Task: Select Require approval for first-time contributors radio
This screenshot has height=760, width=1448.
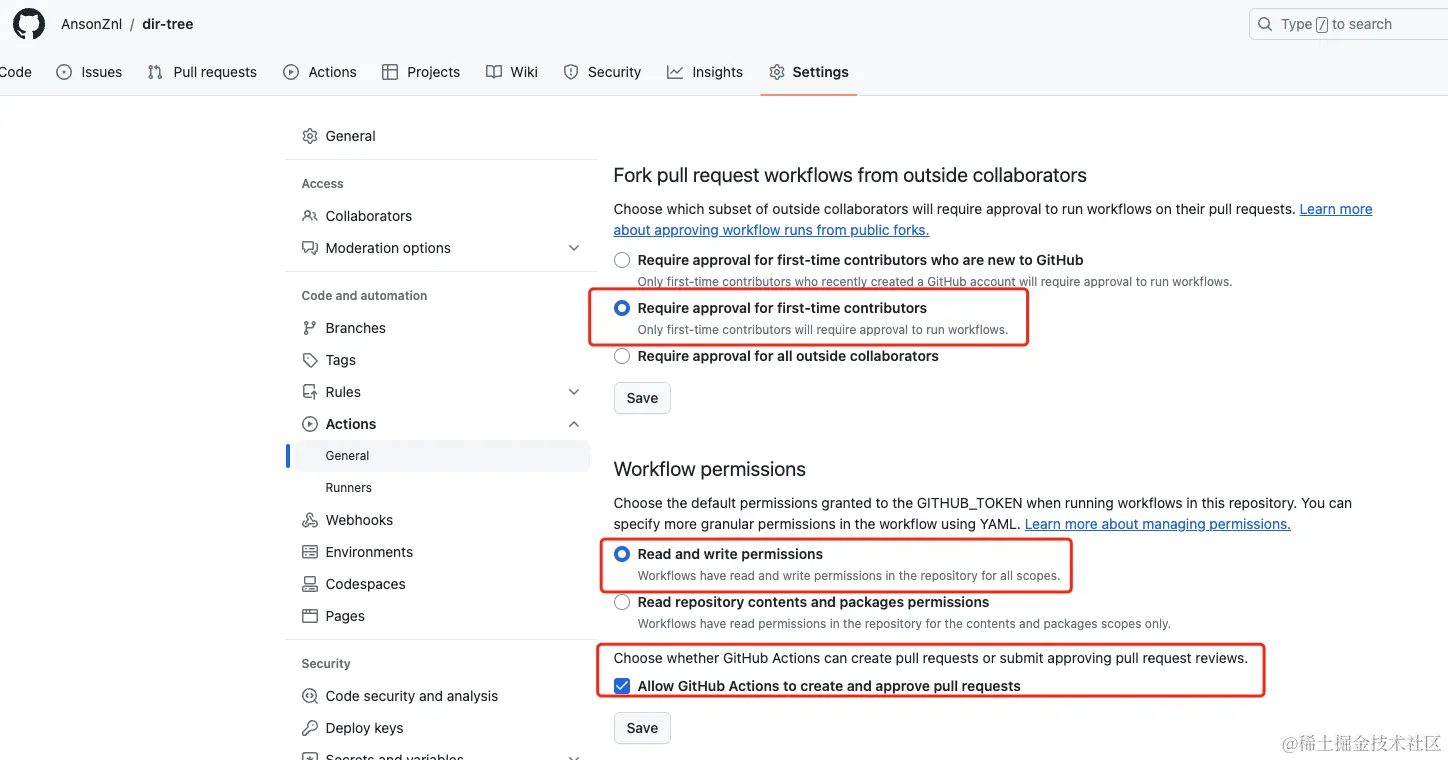Action: coord(622,308)
